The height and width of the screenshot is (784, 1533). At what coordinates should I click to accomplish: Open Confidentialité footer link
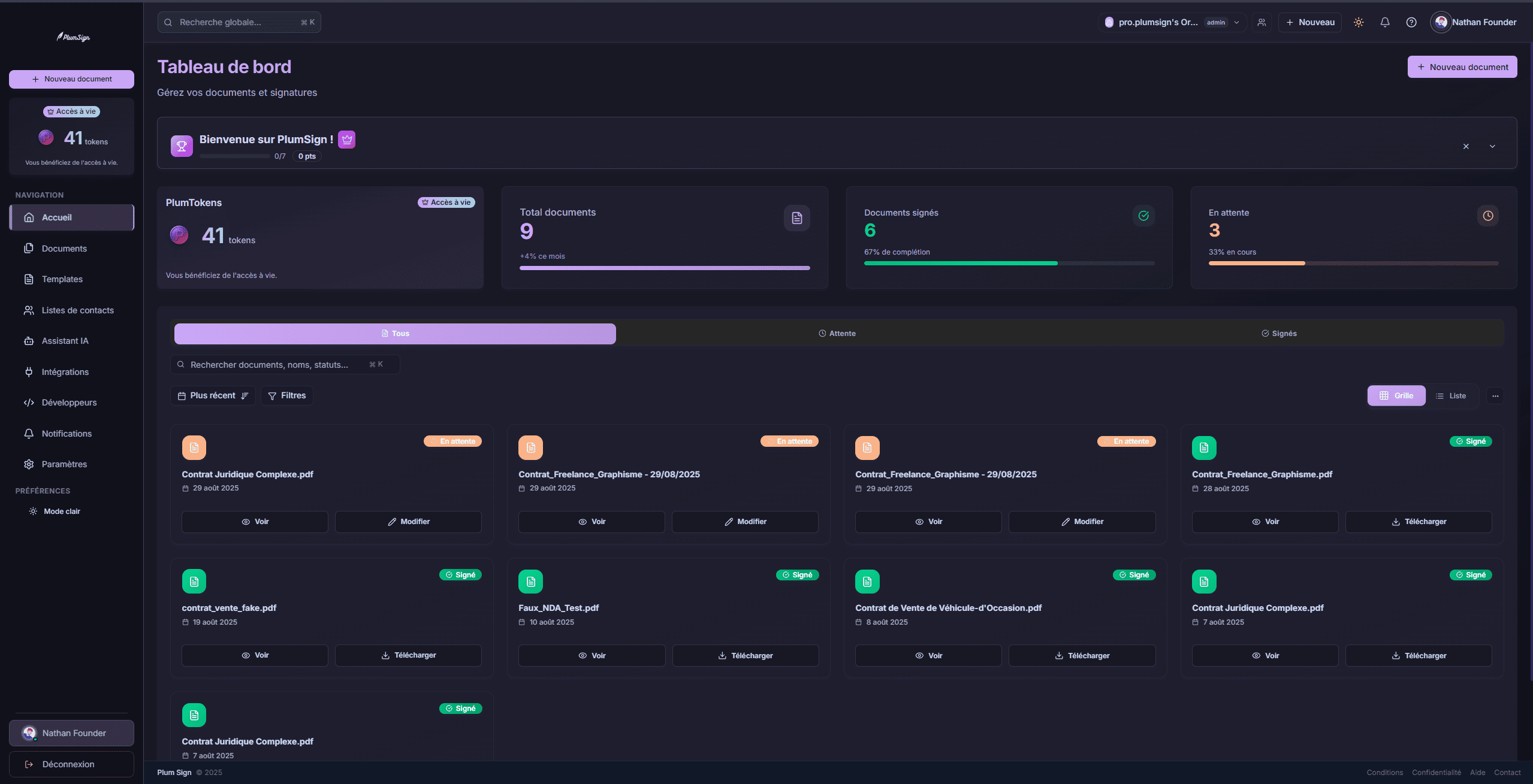(1437, 773)
